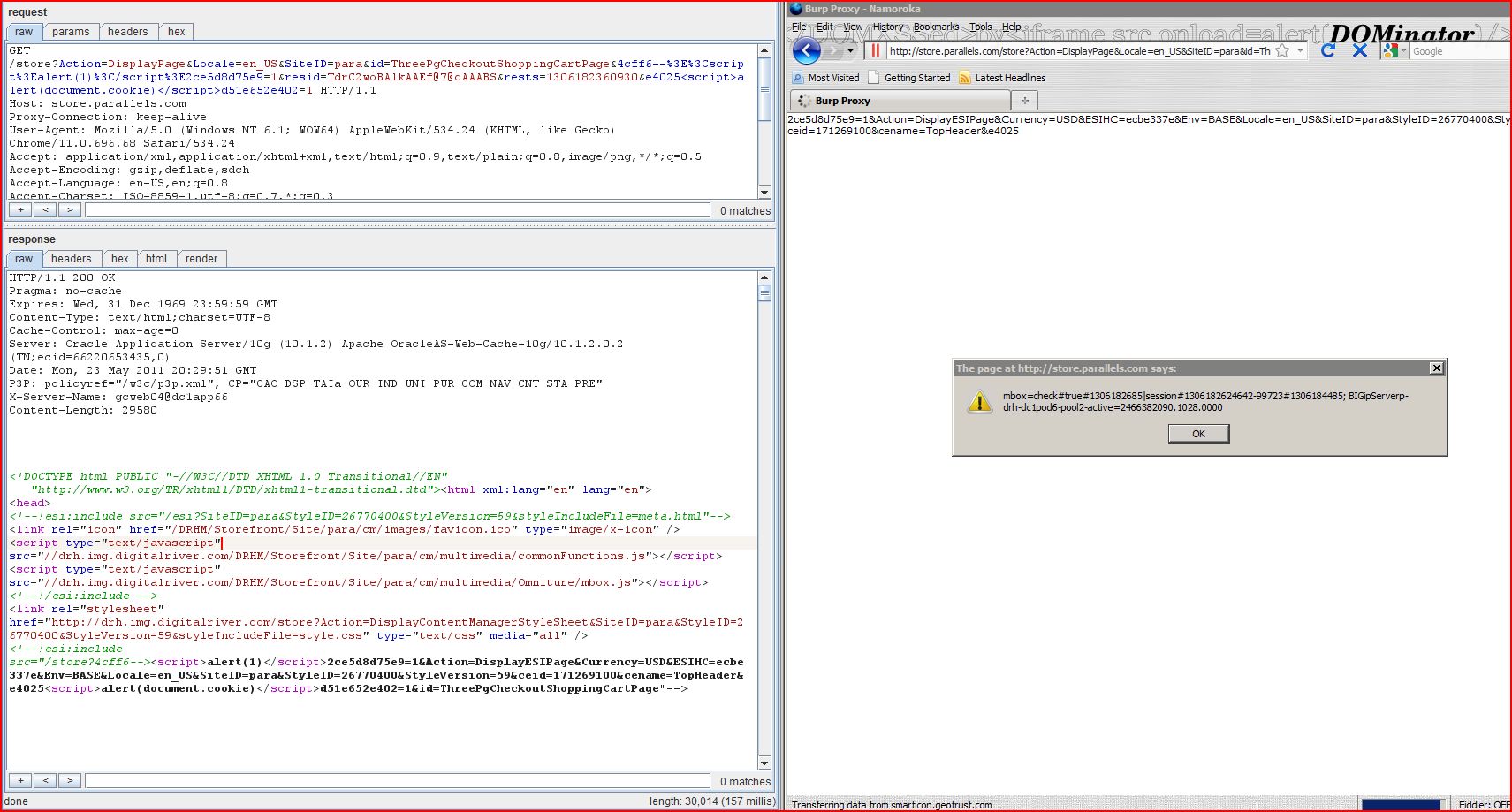Open the browser File menu

(799, 27)
